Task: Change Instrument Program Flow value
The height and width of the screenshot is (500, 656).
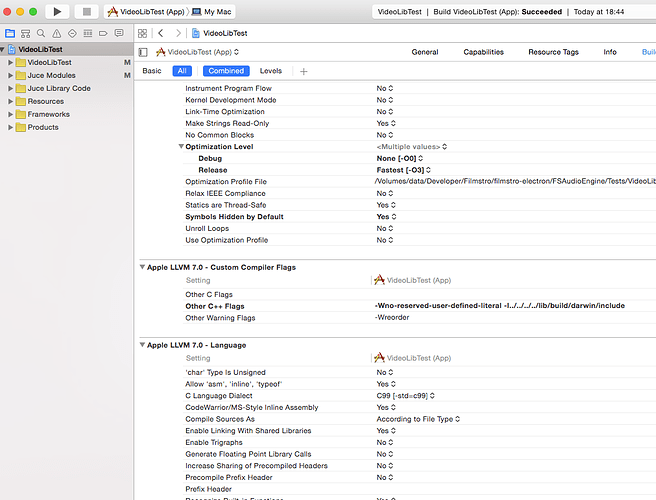Action: coord(384,88)
